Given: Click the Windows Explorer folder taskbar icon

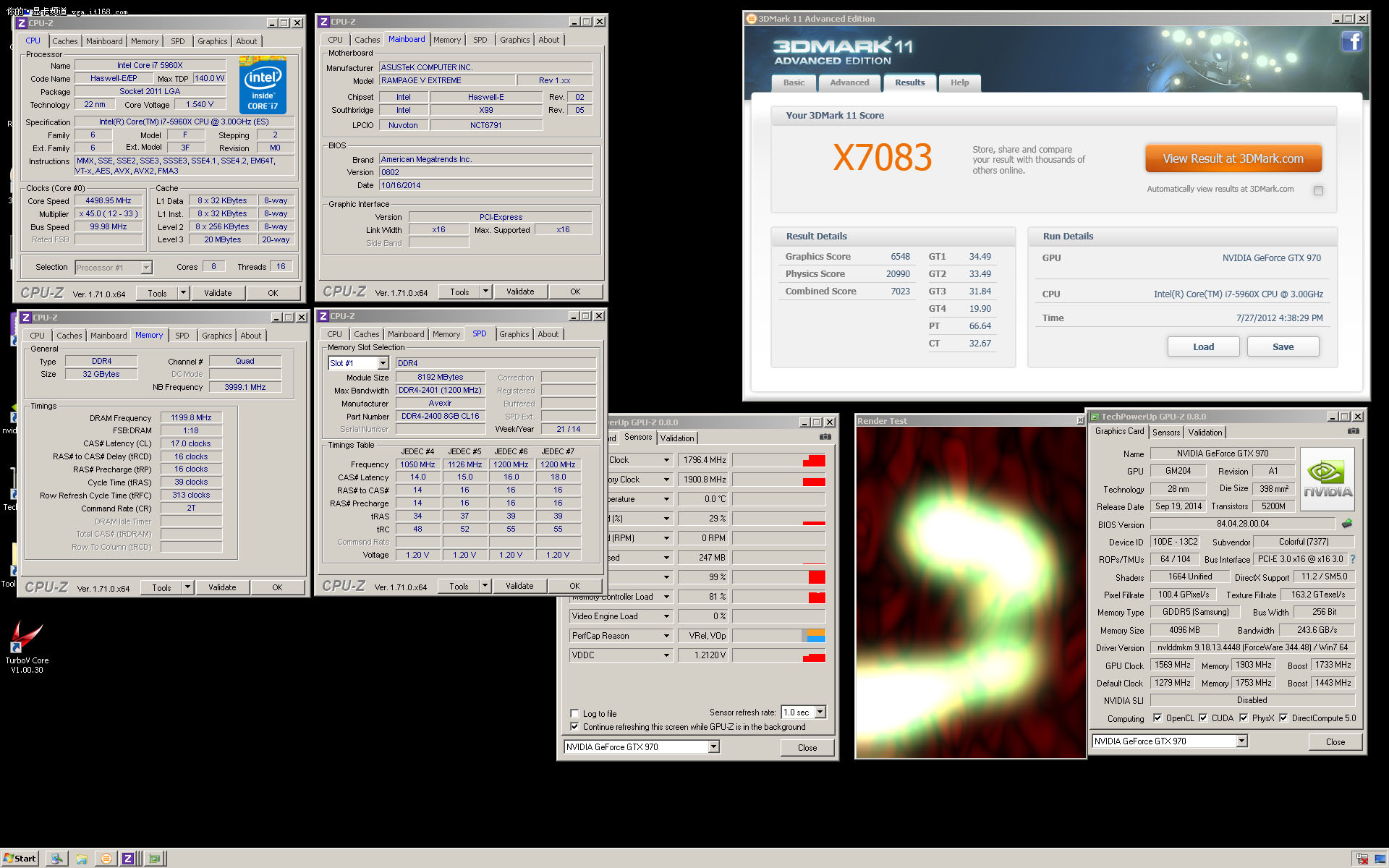Looking at the screenshot, I should 82,859.
